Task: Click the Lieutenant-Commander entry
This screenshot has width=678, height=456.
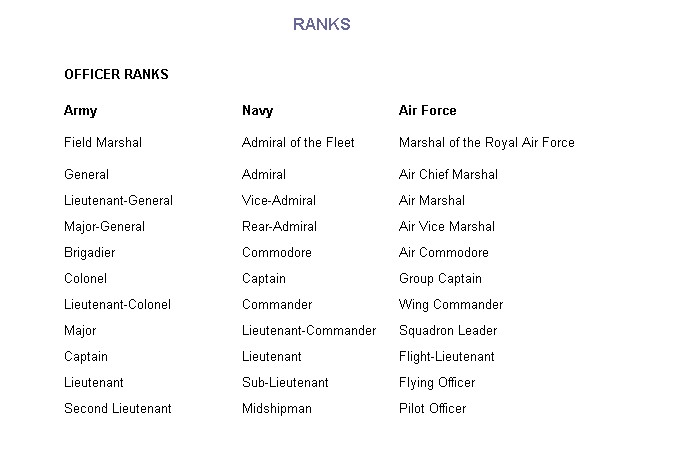Action: tap(309, 331)
